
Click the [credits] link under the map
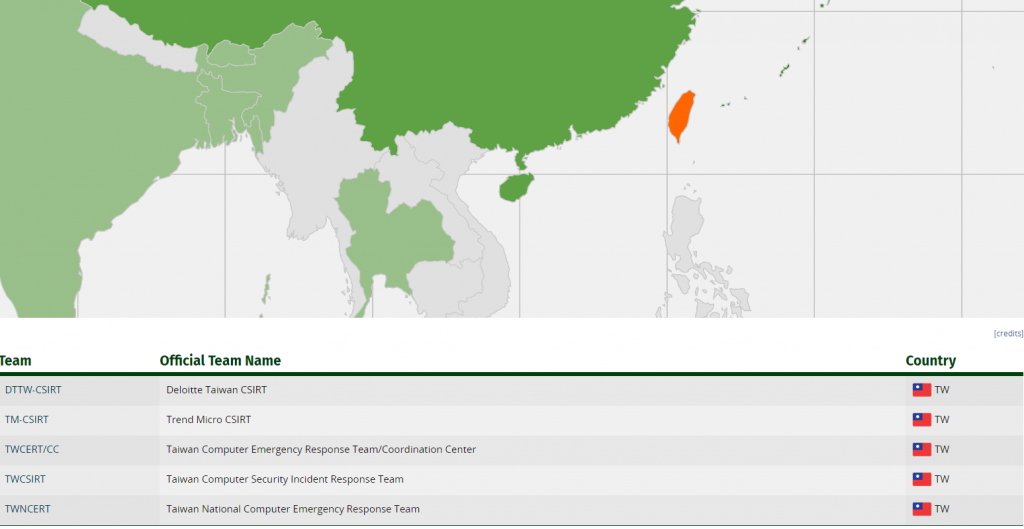pos(1008,334)
